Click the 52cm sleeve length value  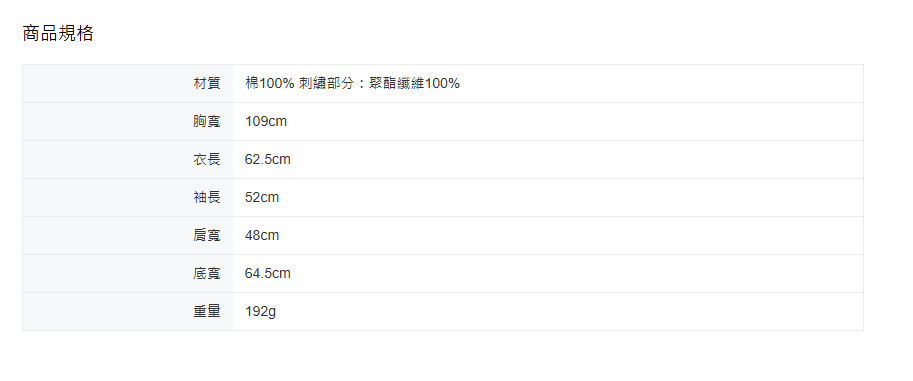(x=262, y=197)
